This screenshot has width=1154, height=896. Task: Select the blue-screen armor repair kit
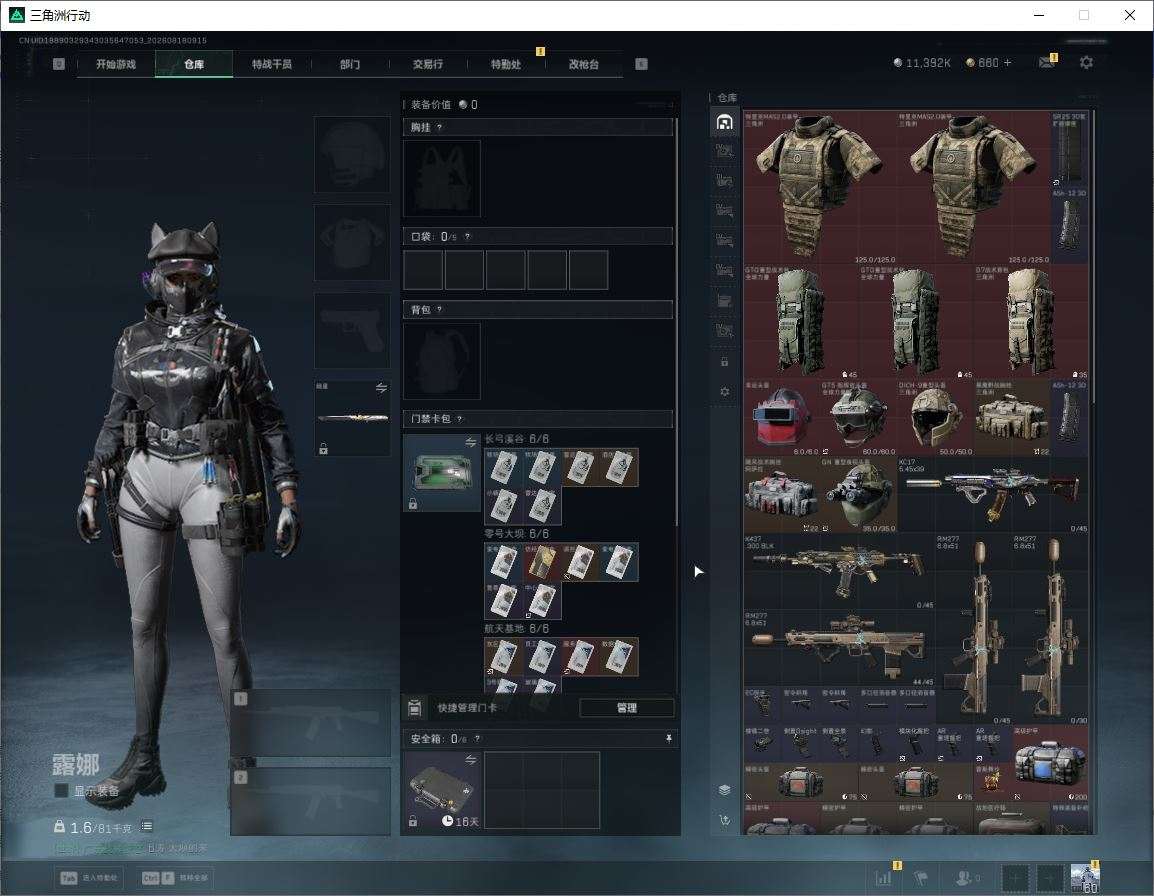(x=1050, y=763)
